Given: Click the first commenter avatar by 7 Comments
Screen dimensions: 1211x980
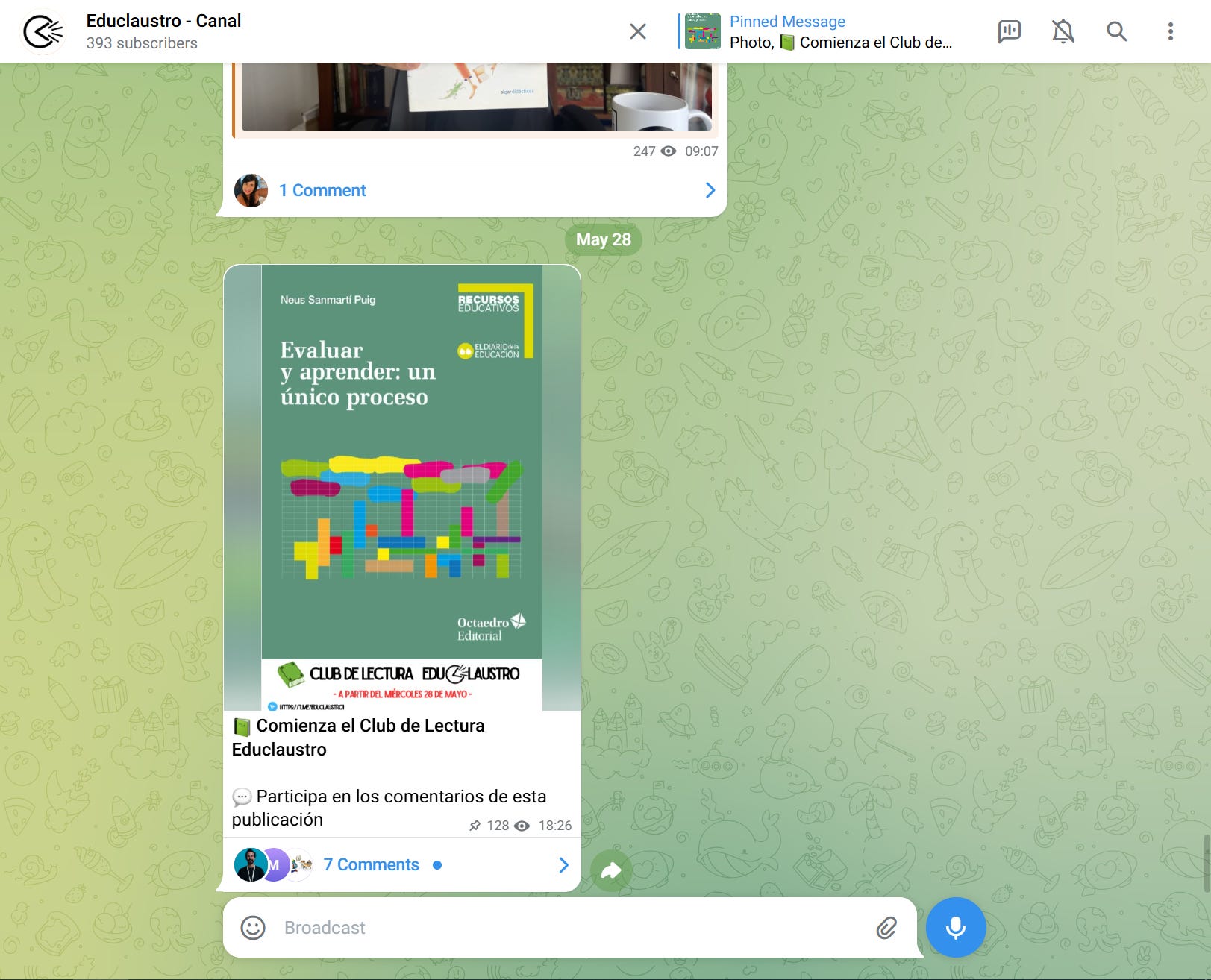Looking at the screenshot, I should pyautogui.click(x=250, y=865).
